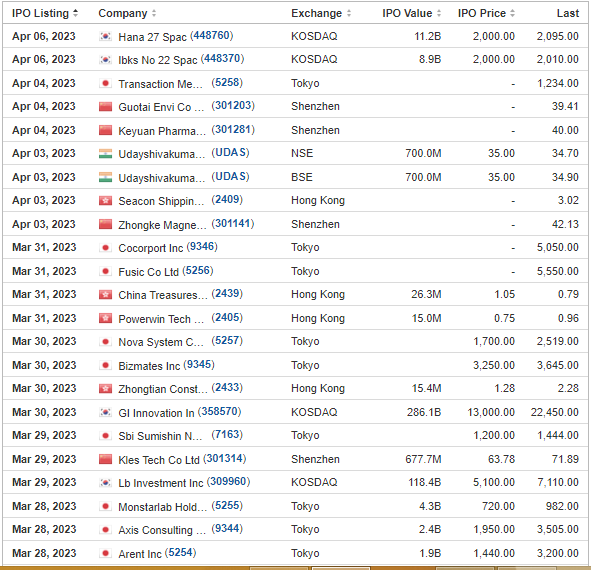
Task: Click the South Korea flag beside Hana 27 Spac
Action: [x=105, y=36]
